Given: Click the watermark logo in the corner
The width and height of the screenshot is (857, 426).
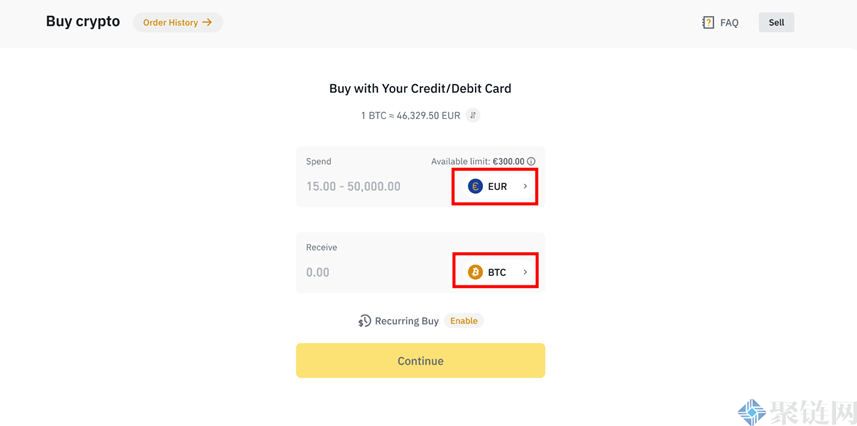Looking at the screenshot, I should click(751, 411).
